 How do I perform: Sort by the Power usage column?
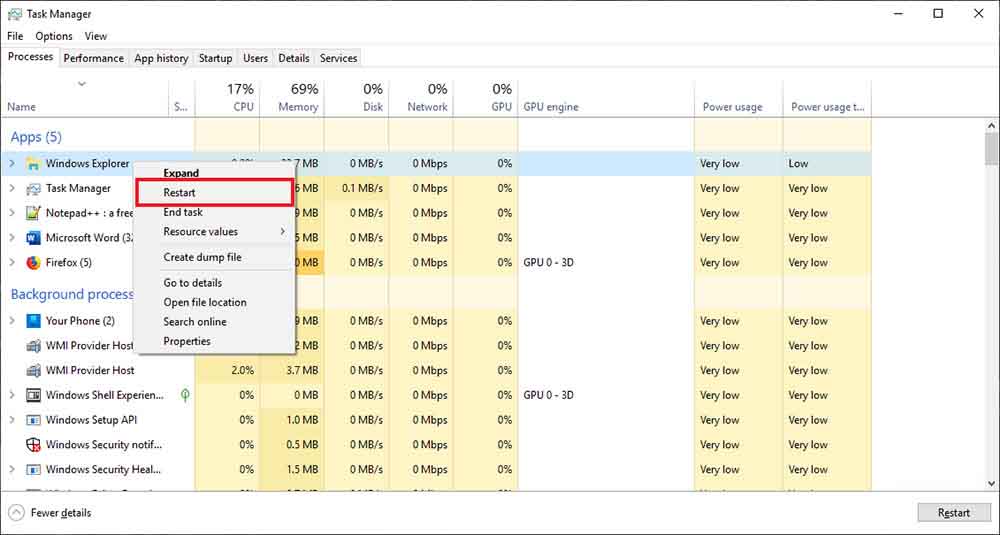pos(739,98)
